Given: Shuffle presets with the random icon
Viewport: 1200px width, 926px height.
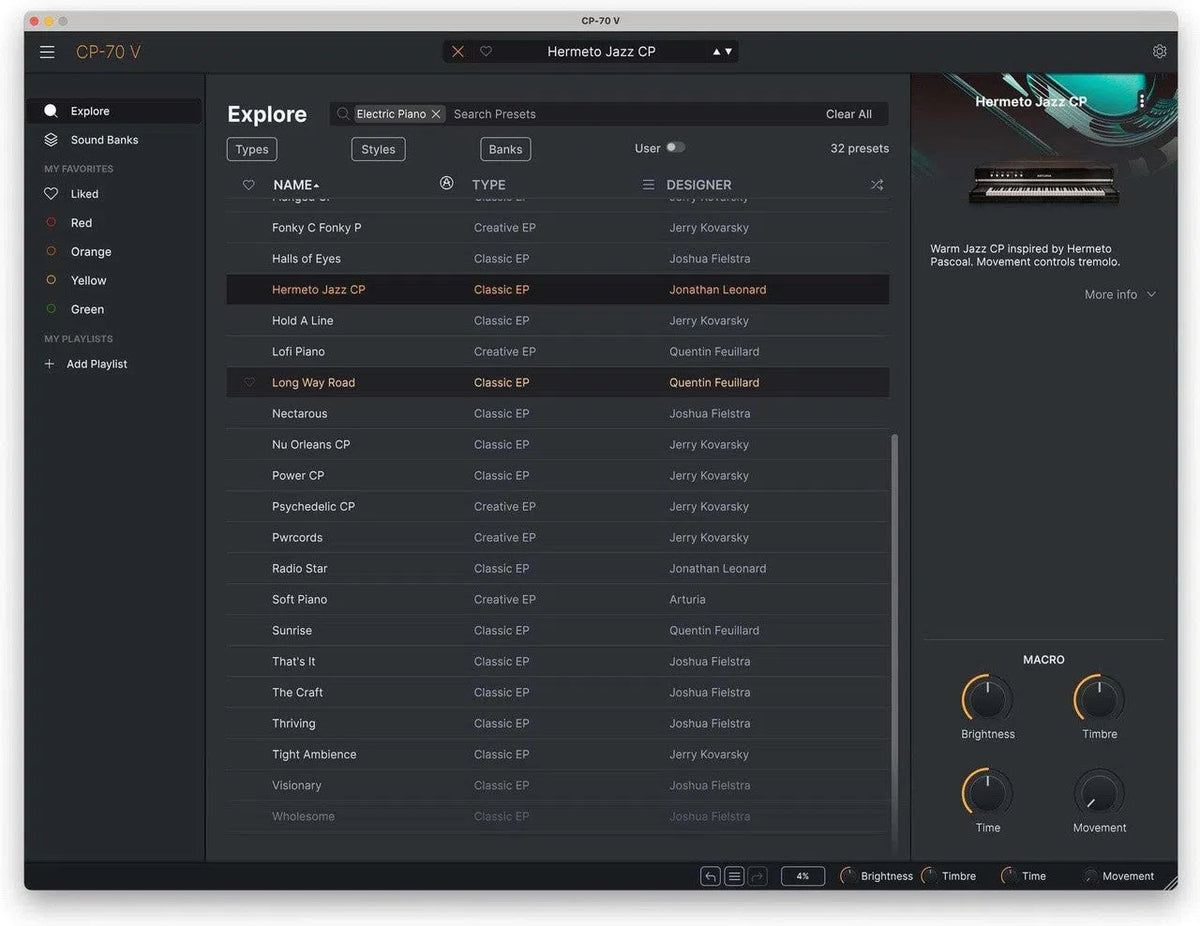Looking at the screenshot, I should 877,185.
